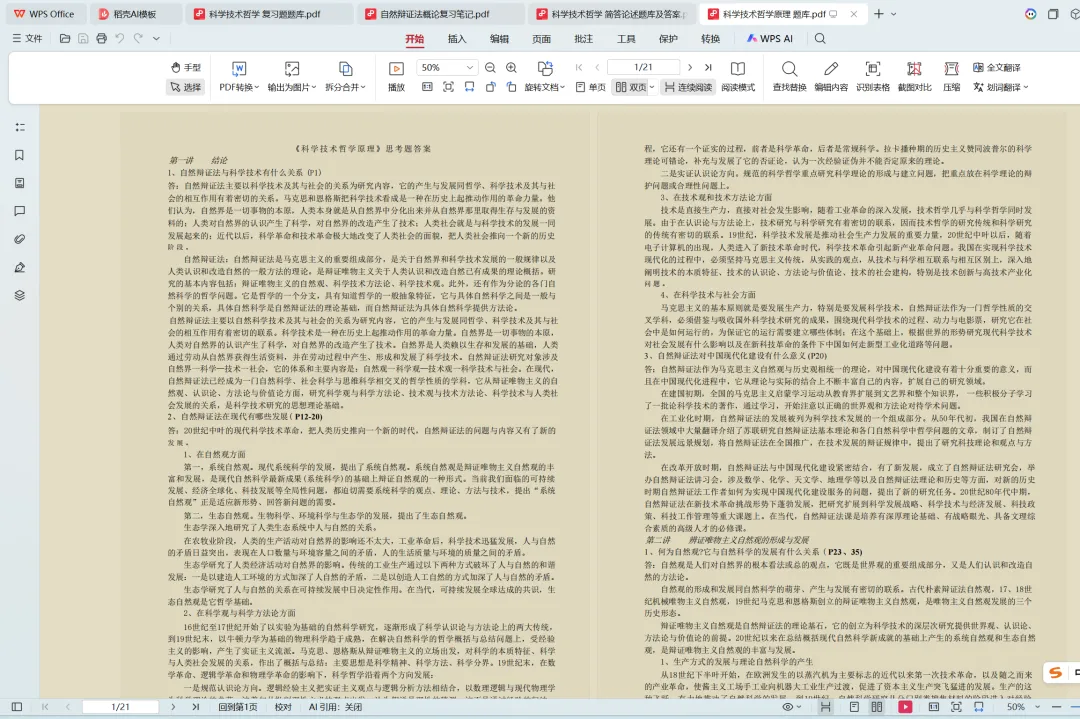Image resolution: width=1080 pixels, height=719 pixels.
Task: Open the 文件 file menu
Action: point(27,39)
